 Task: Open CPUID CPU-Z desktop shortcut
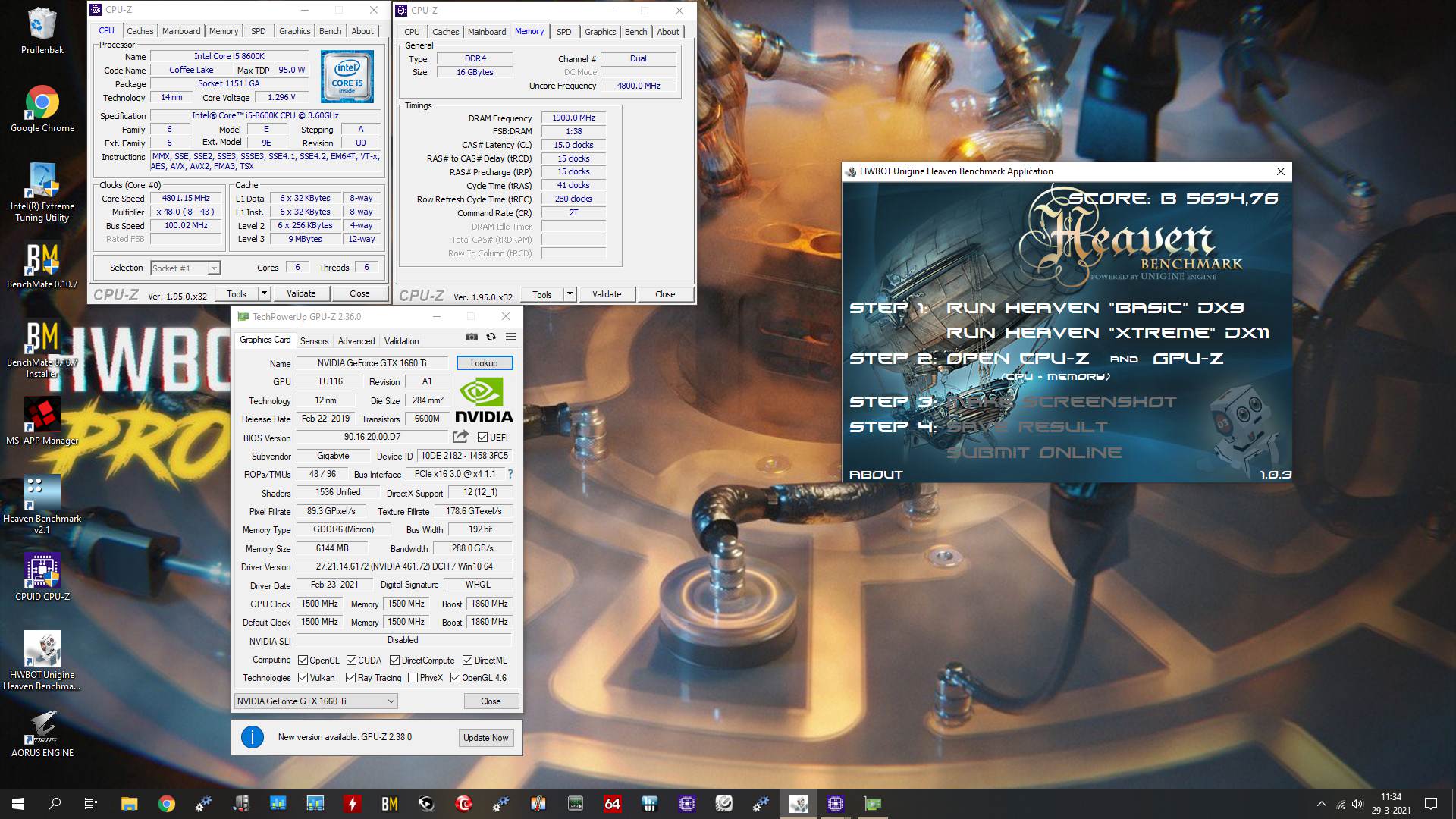point(42,577)
